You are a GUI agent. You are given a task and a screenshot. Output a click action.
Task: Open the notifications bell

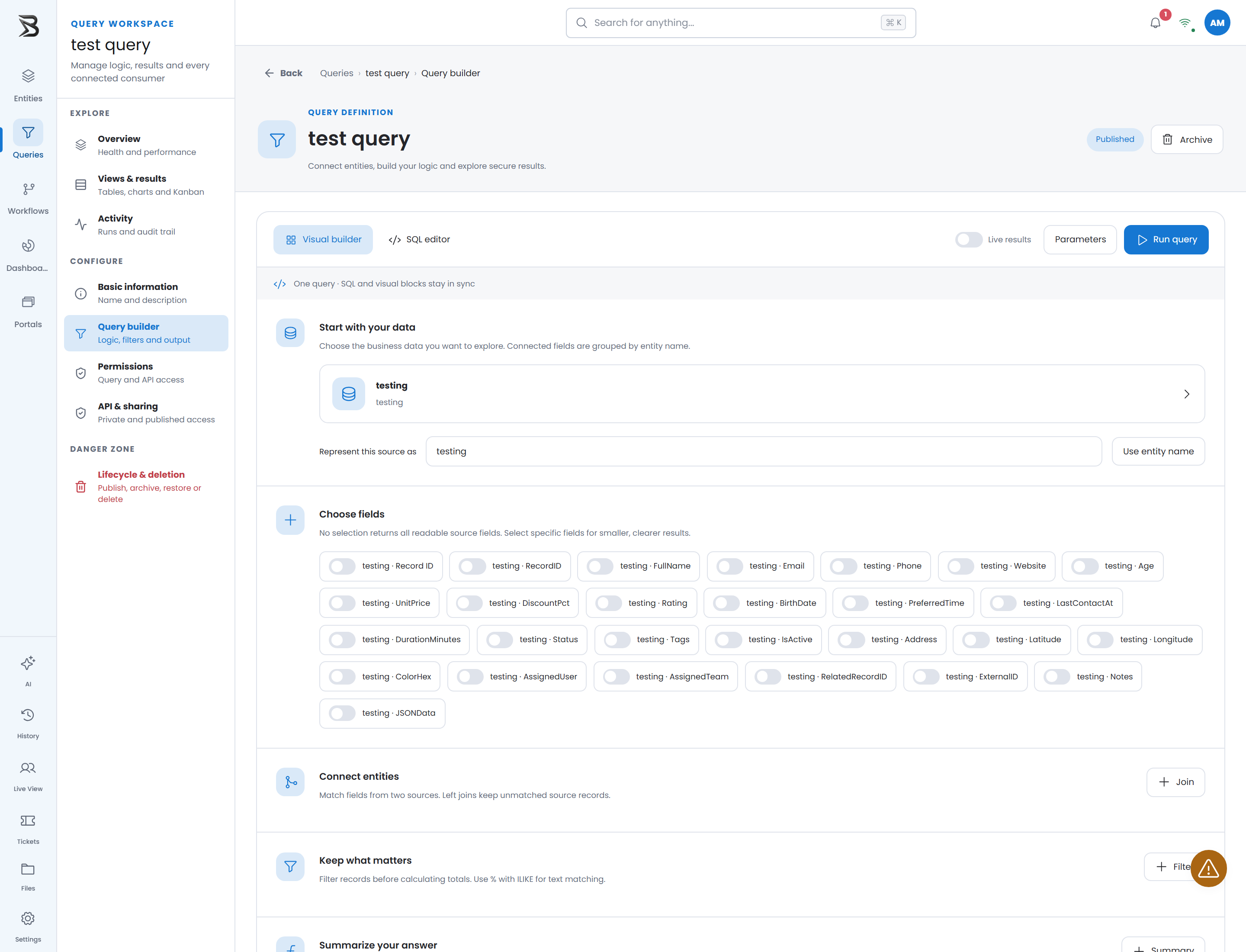1155,23
